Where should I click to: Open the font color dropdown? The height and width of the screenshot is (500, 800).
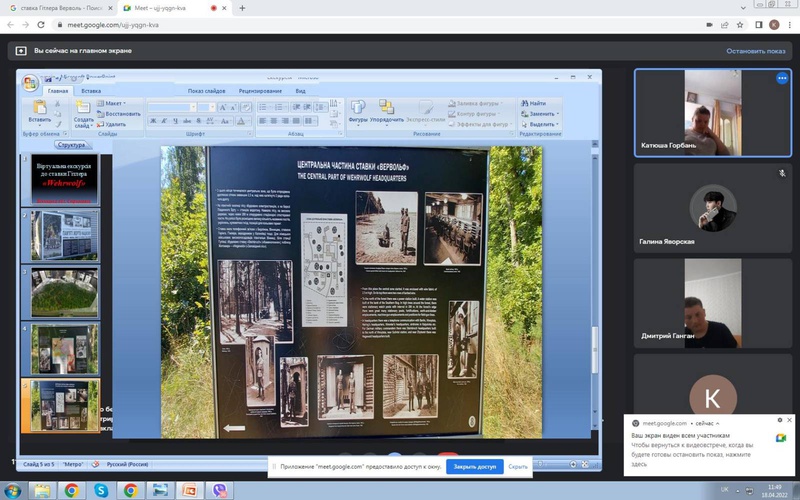pos(243,121)
